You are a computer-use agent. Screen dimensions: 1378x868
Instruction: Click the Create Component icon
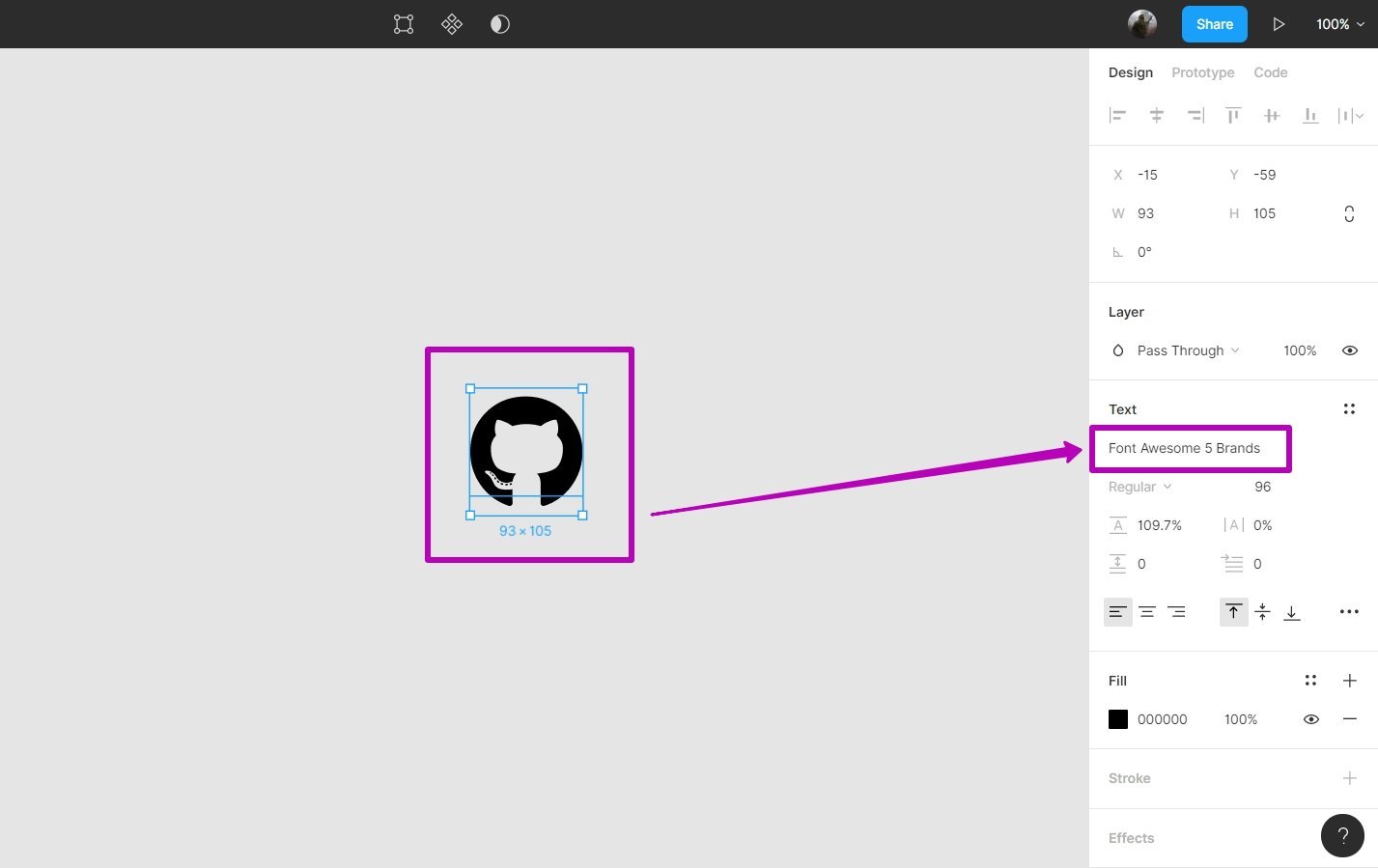coord(452,24)
